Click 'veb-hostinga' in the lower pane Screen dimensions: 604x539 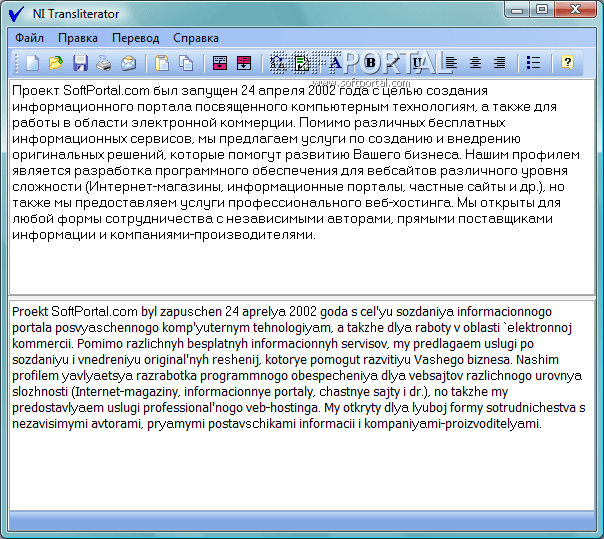tap(283, 408)
